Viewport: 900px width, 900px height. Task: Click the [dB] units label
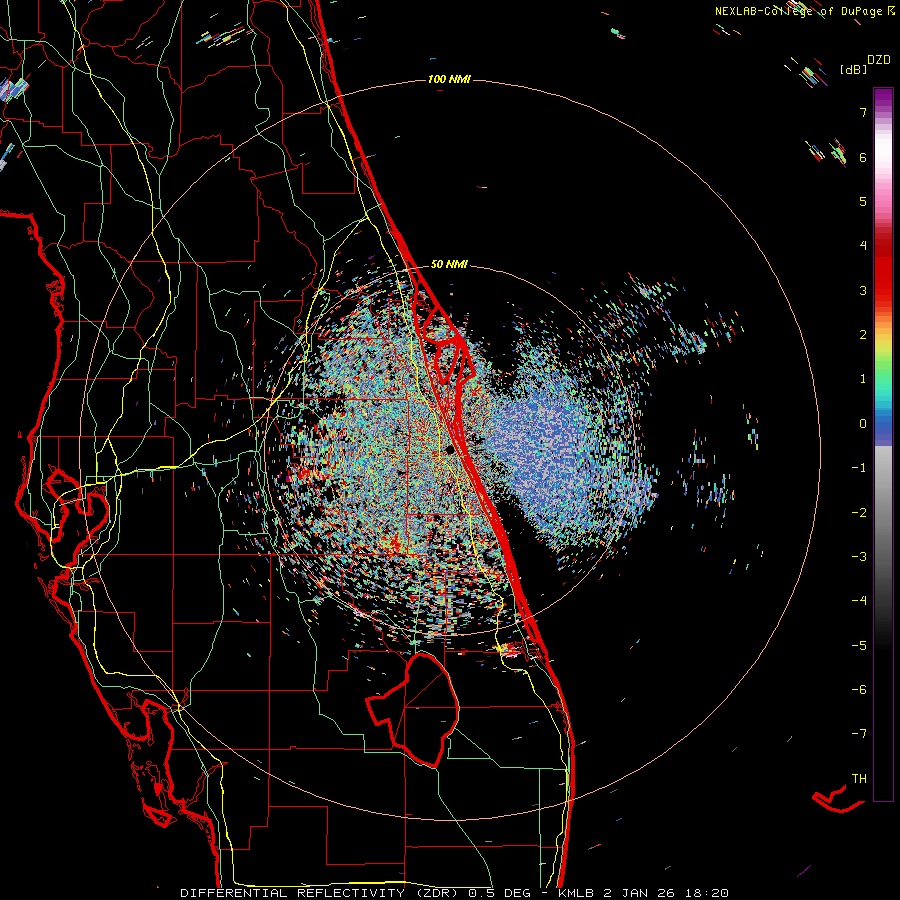pyautogui.click(x=854, y=69)
